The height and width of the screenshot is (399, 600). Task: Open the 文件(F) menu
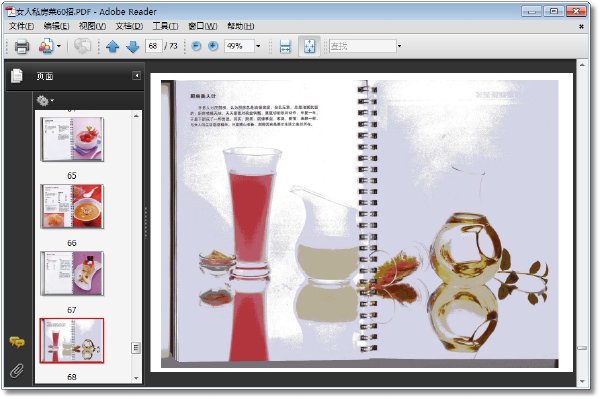click(x=21, y=26)
